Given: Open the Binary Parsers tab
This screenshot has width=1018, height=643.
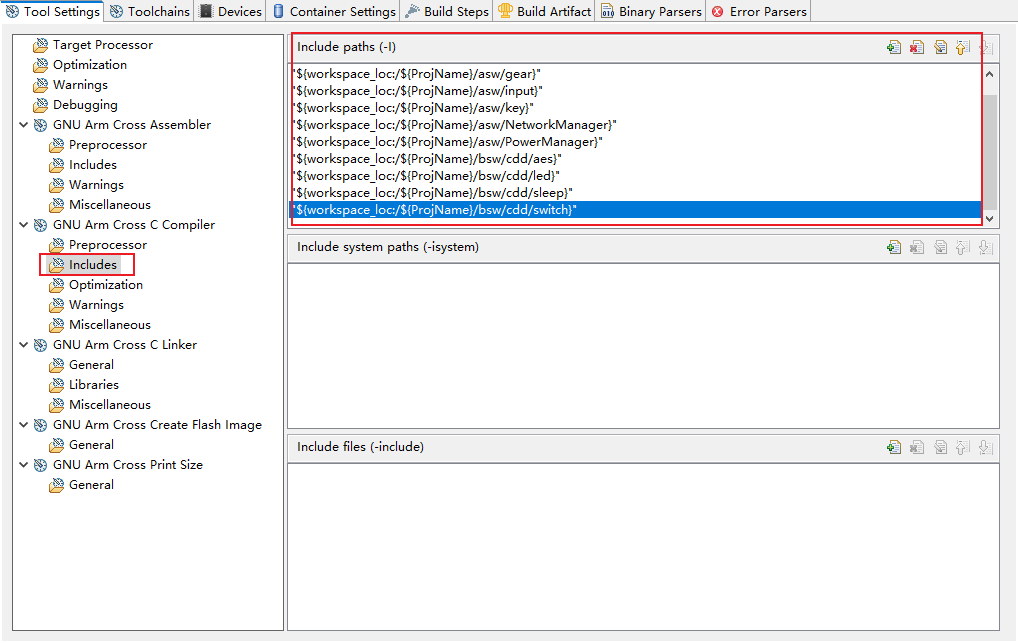Looking at the screenshot, I should (651, 11).
